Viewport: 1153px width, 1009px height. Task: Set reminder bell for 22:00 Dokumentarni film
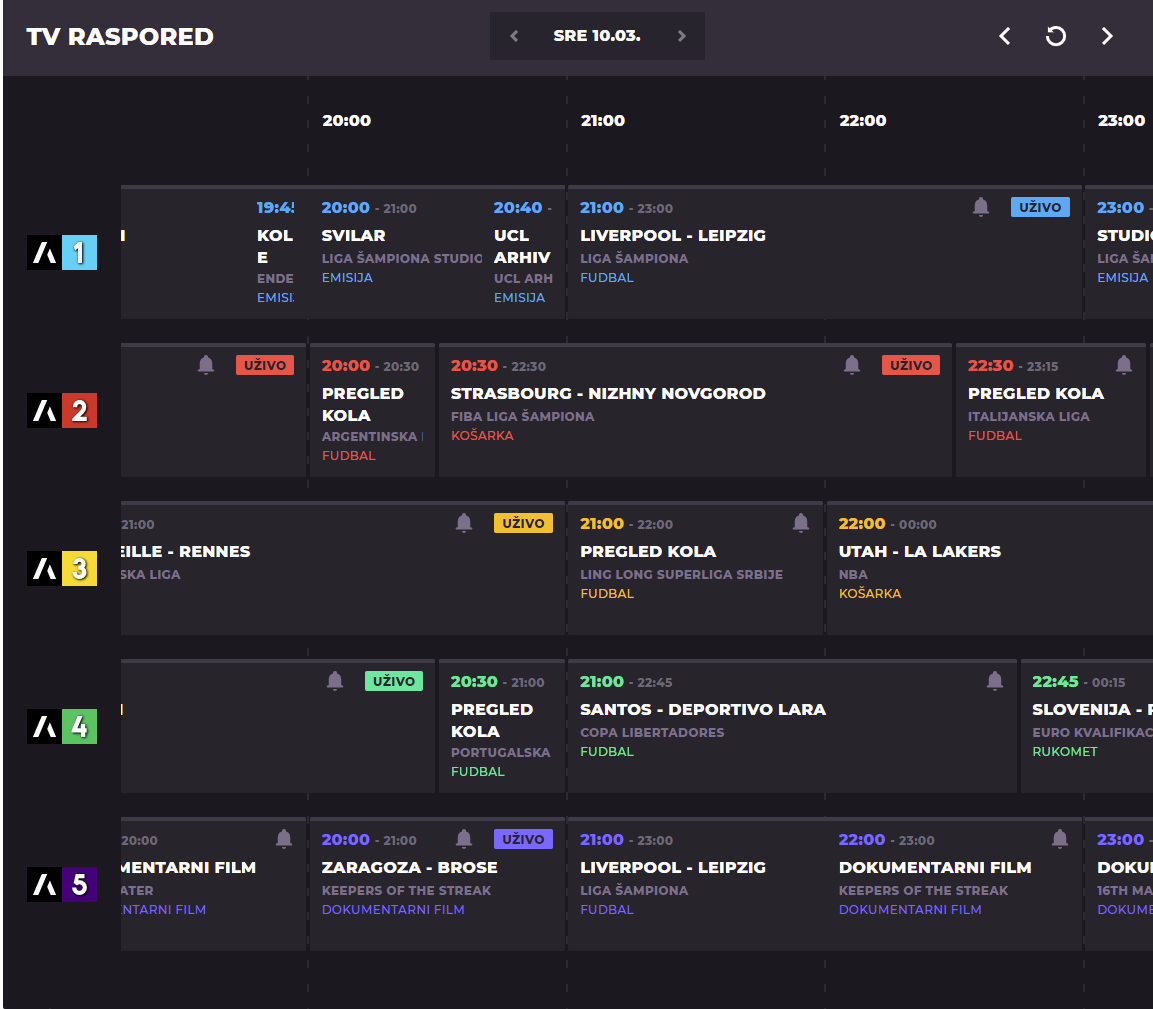(1060, 839)
